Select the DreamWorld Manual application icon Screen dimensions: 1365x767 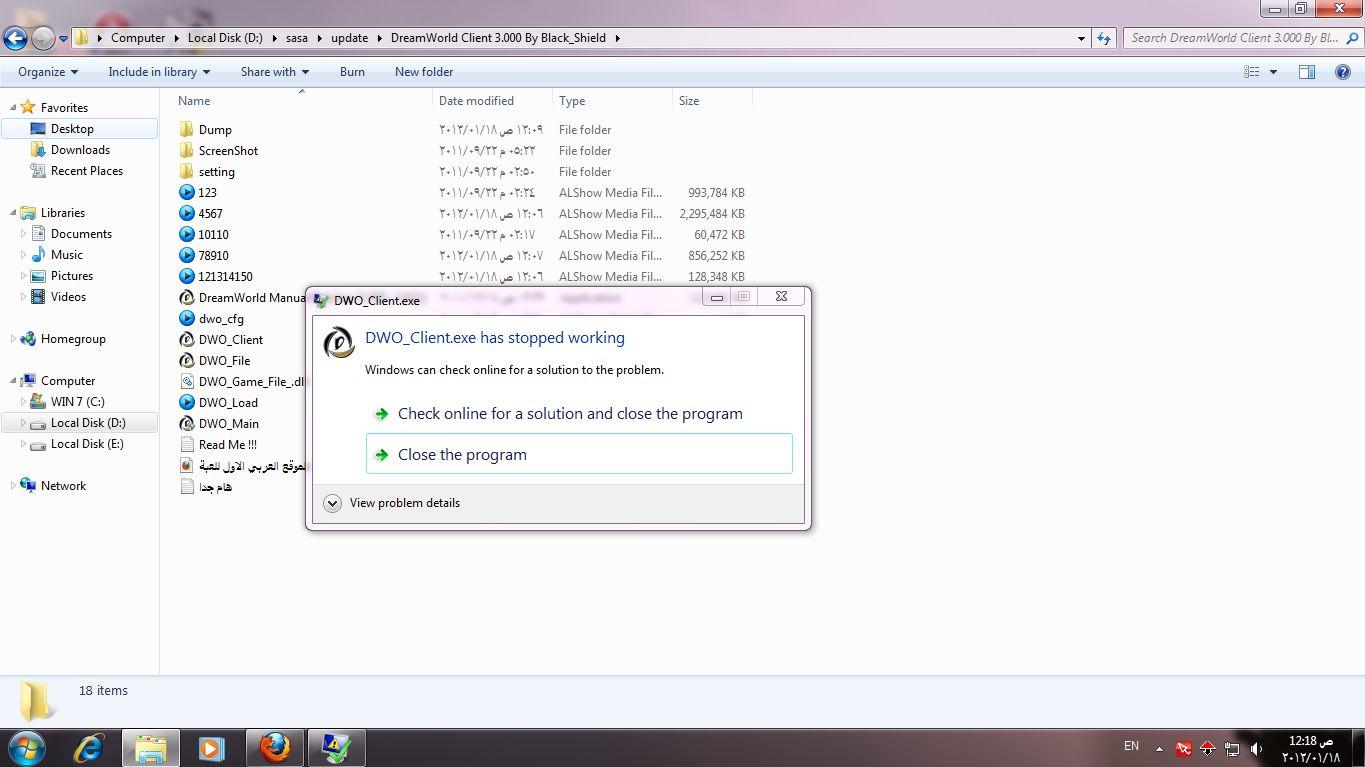(187, 297)
